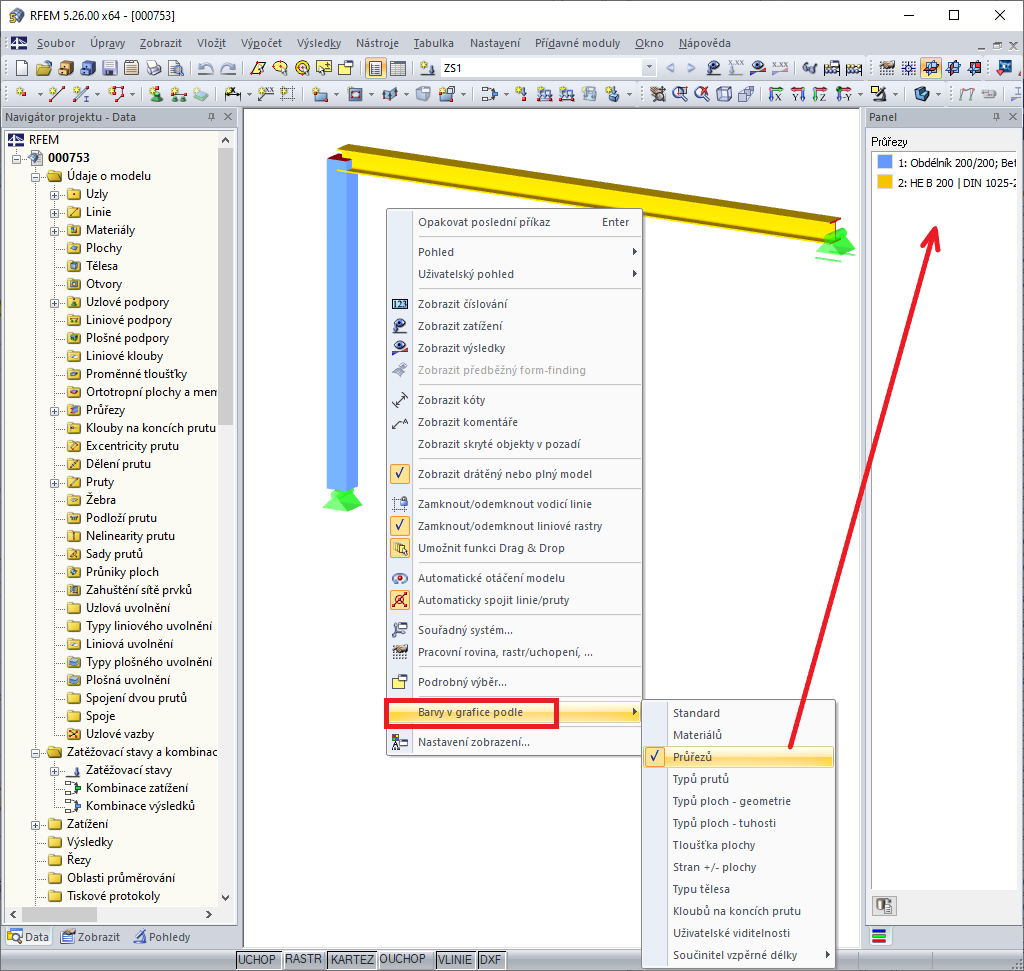Click the show loads icon in toolbar

(714, 68)
